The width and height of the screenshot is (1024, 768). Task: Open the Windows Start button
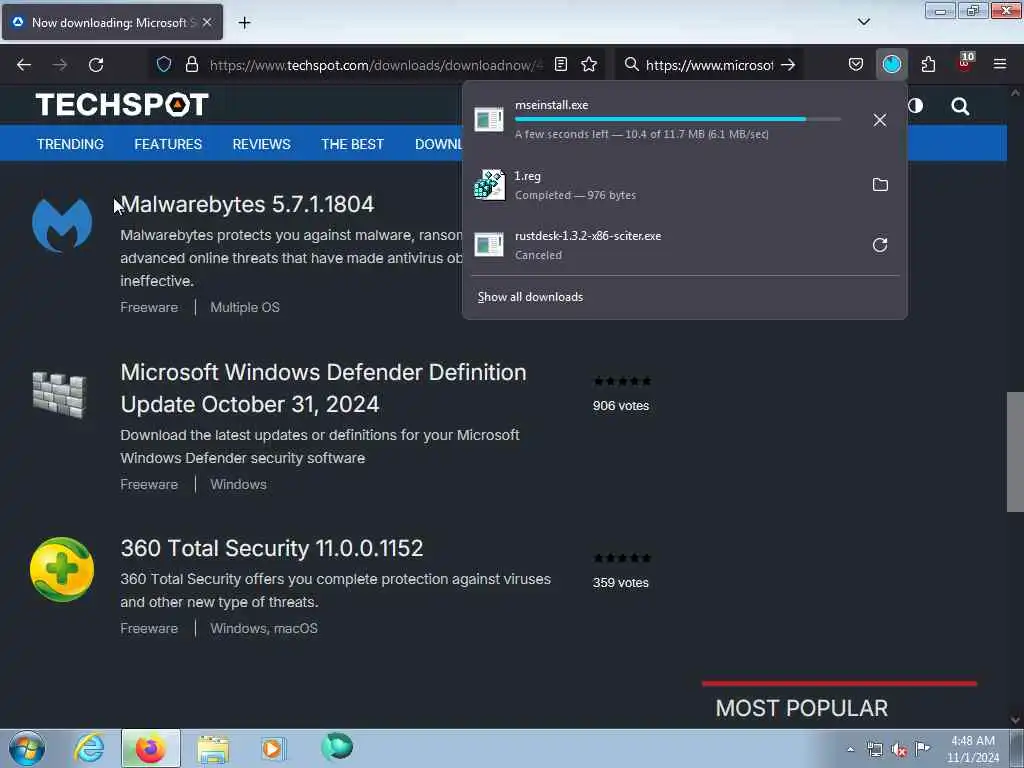[27, 748]
